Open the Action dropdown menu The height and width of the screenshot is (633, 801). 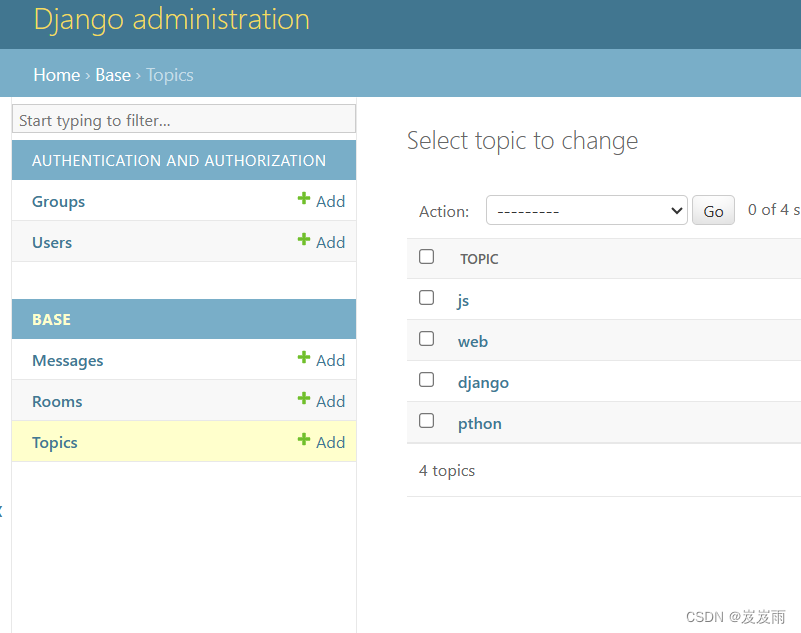pyautogui.click(x=587, y=211)
